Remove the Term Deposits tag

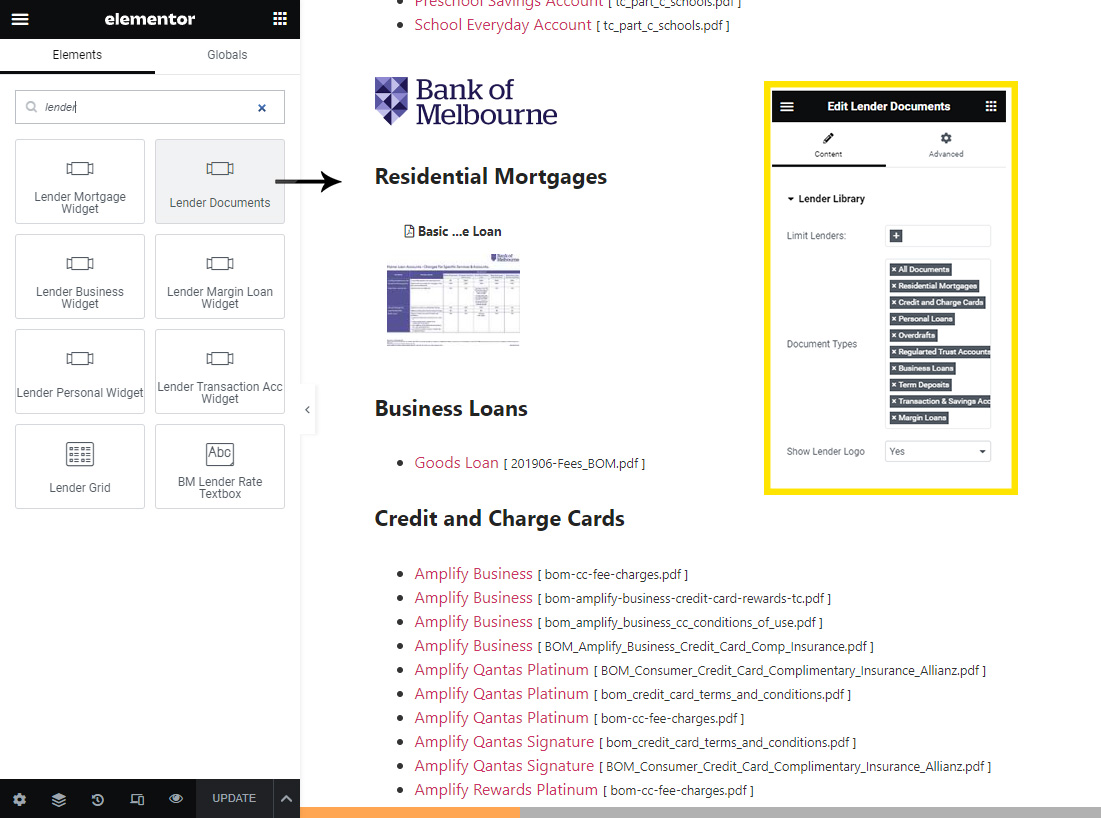point(894,385)
